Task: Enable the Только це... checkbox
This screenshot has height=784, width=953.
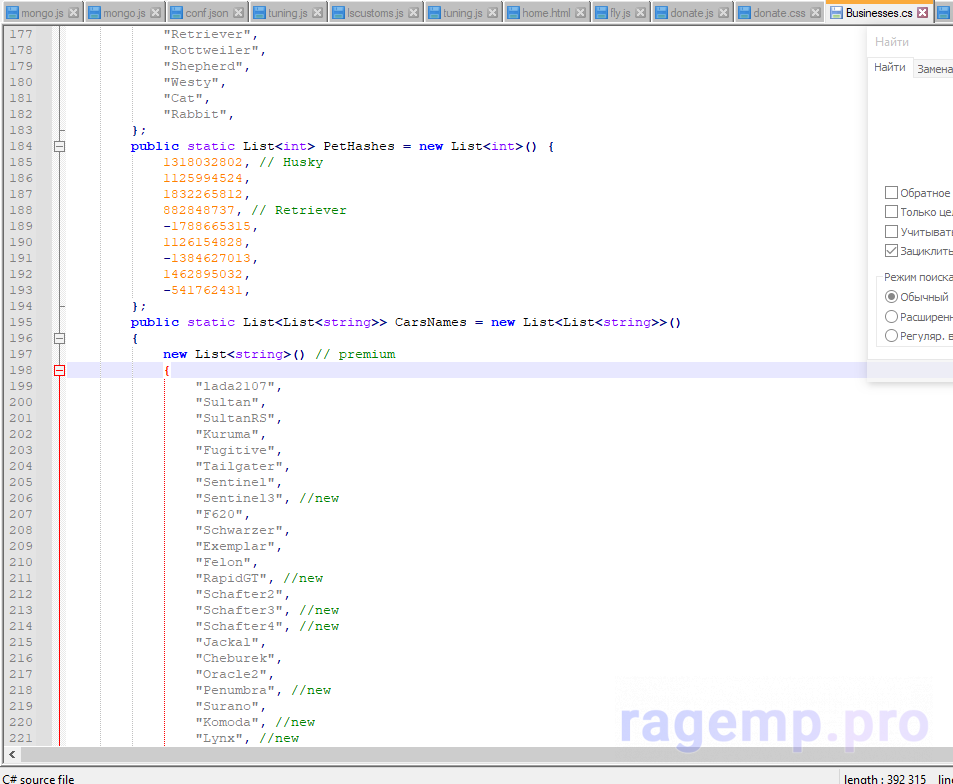Action: tap(891, 211)
